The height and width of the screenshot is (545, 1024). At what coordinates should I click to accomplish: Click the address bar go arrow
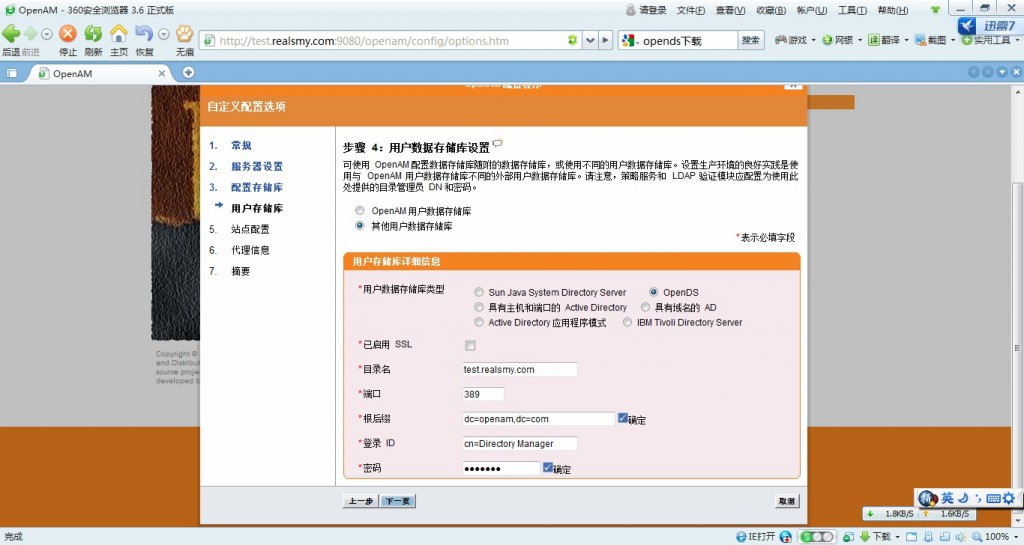click(x=605, y=40)
